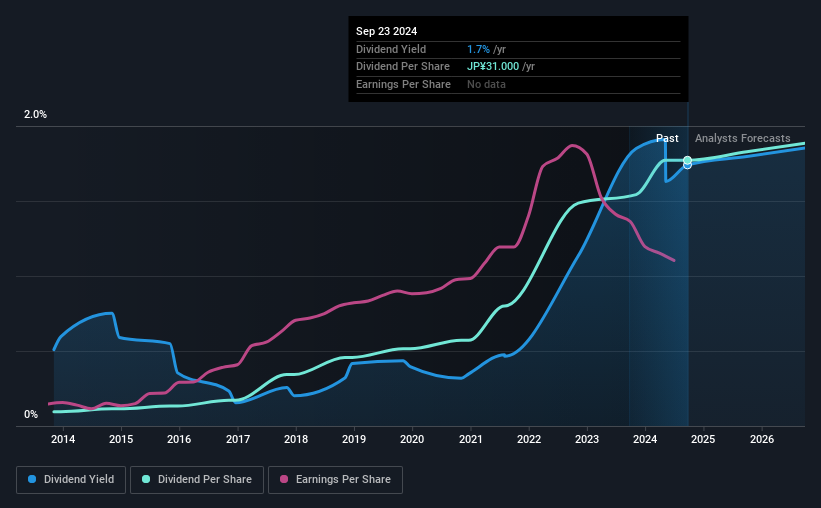Toggle the Dividend Per Share legend button

[x=197, y=480]
